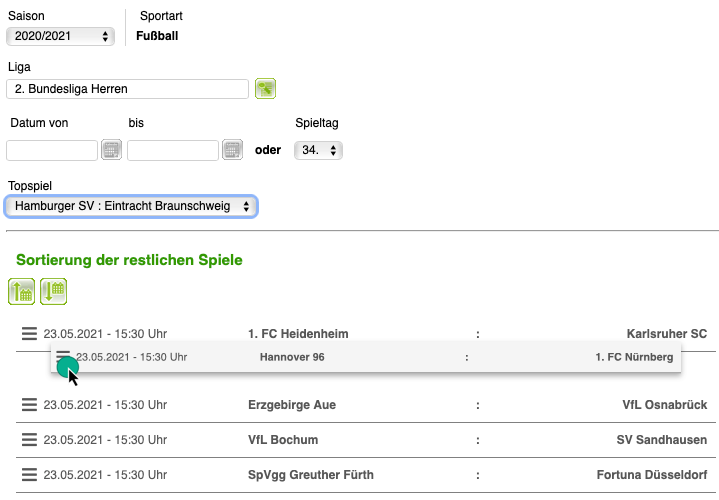Screen dimensions: 719x500
Task: Sort remaining games by date ascending
Action: click(22, 291)
